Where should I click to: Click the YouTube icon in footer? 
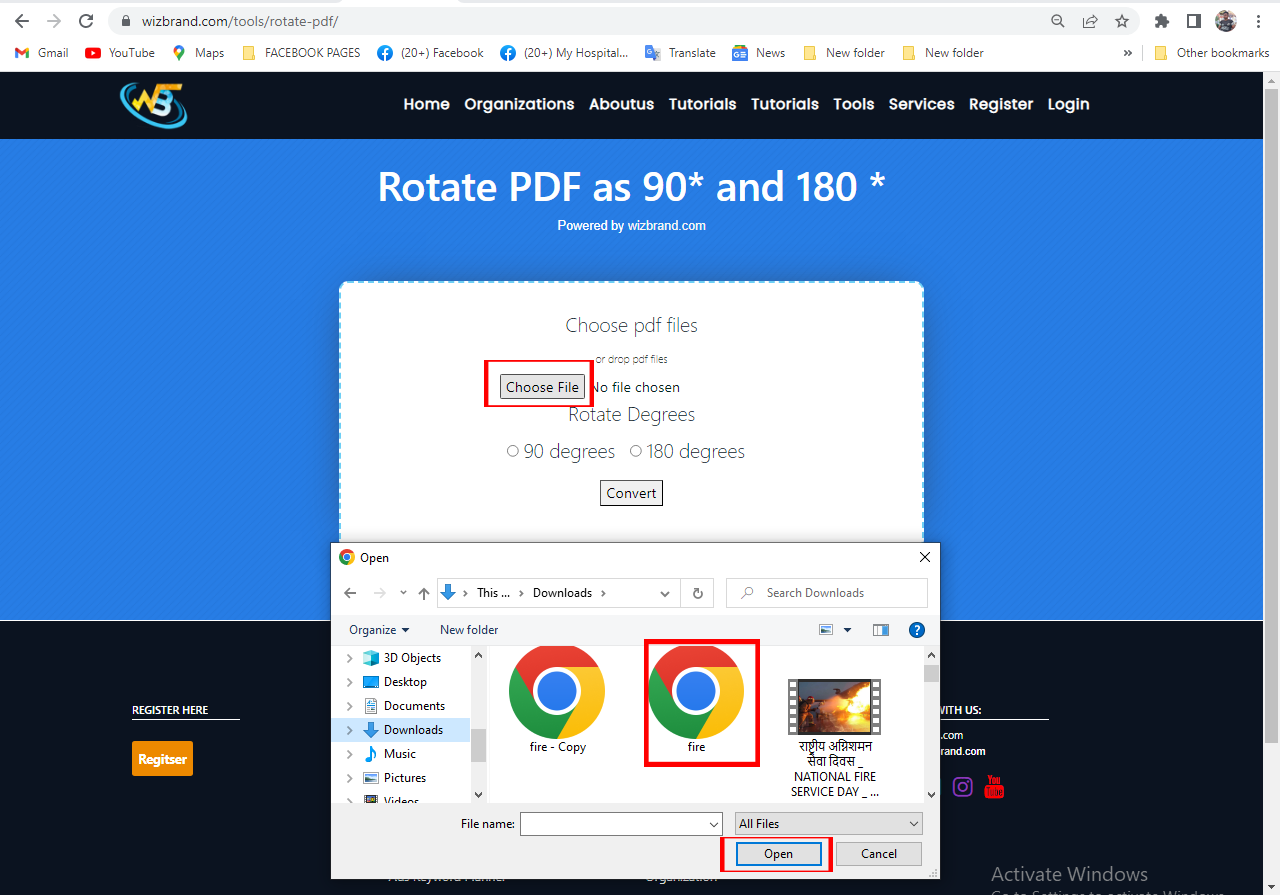[x=994, y=786]
